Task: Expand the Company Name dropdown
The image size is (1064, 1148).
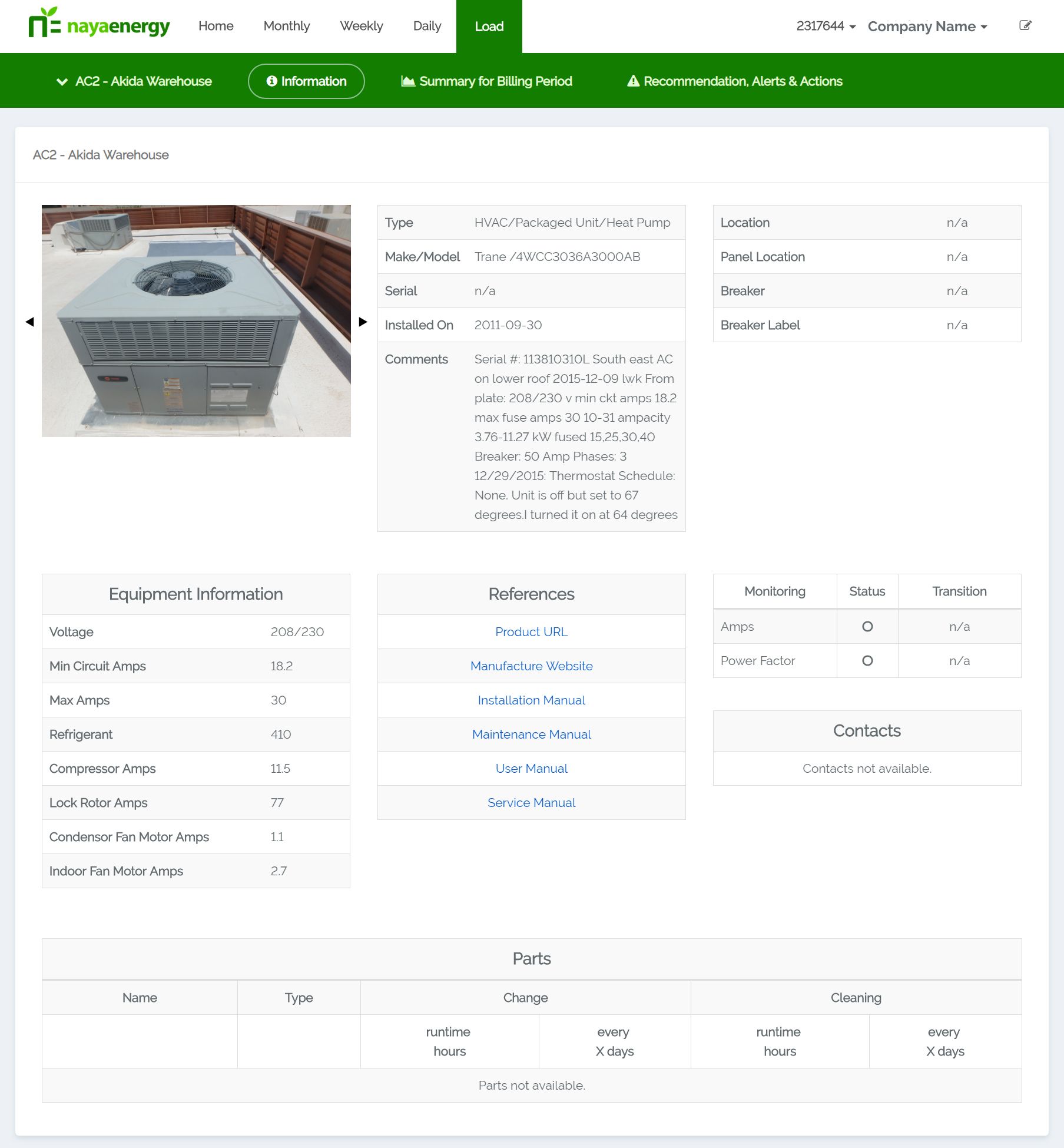Action: [x=927, y=27]
